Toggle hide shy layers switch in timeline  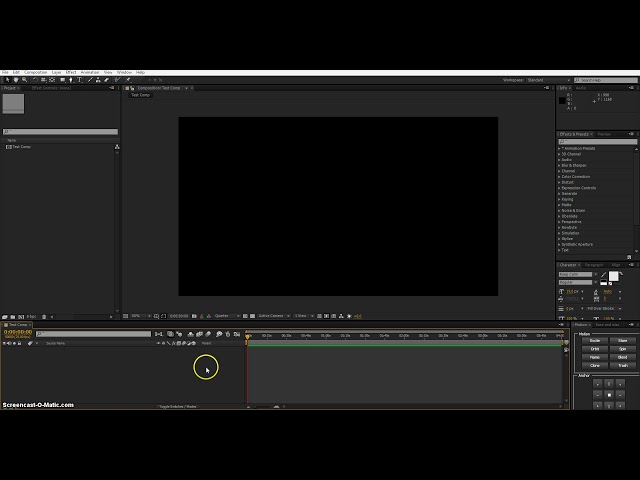coord(191,334)
